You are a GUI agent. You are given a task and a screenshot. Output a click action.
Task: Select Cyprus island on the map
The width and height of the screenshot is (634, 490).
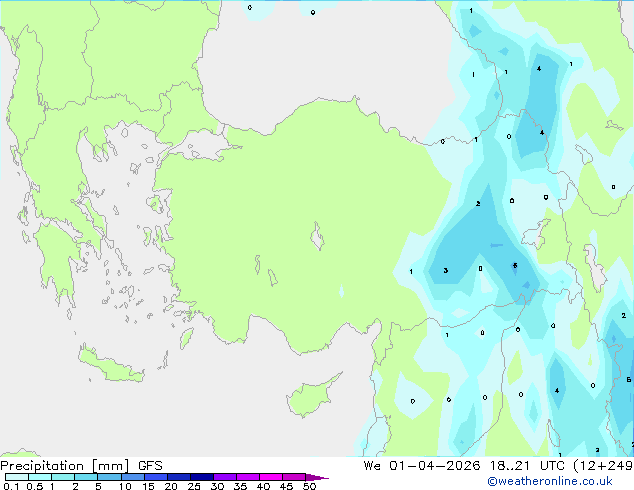coord(311,397)
